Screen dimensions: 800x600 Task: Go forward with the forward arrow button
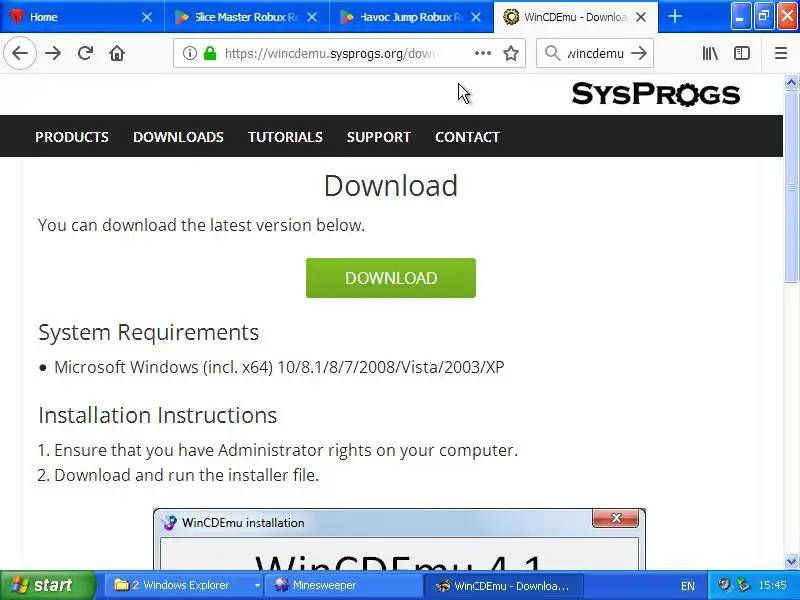click(53, 53)
